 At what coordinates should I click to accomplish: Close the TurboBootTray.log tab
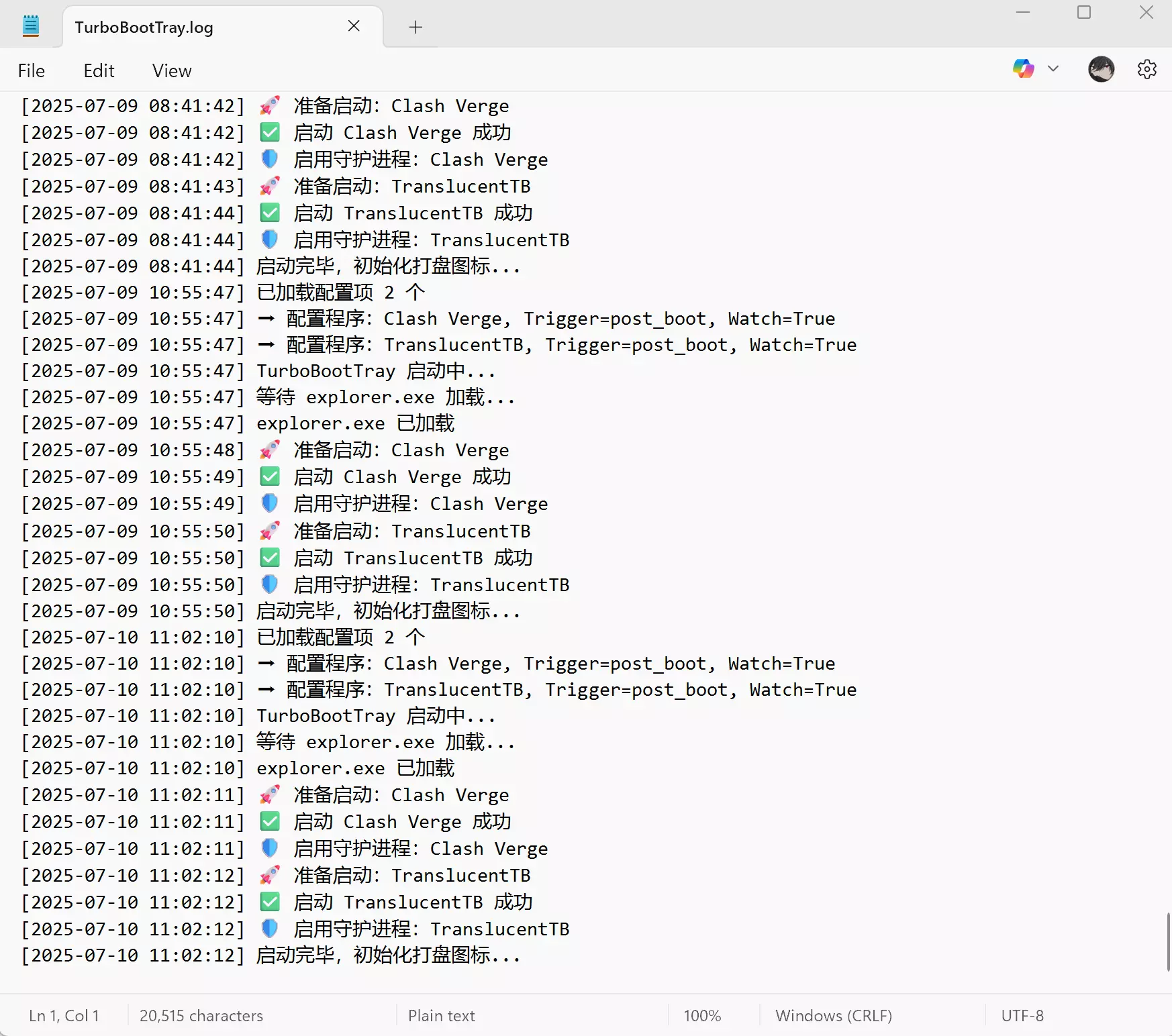point(354,26)
